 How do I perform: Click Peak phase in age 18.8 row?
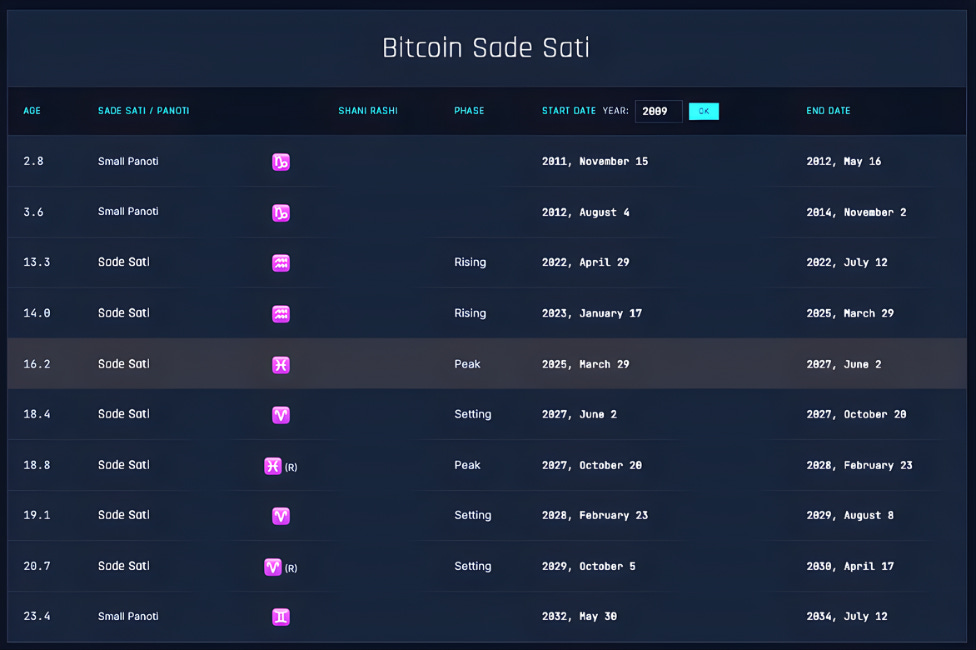click(467, 465)
